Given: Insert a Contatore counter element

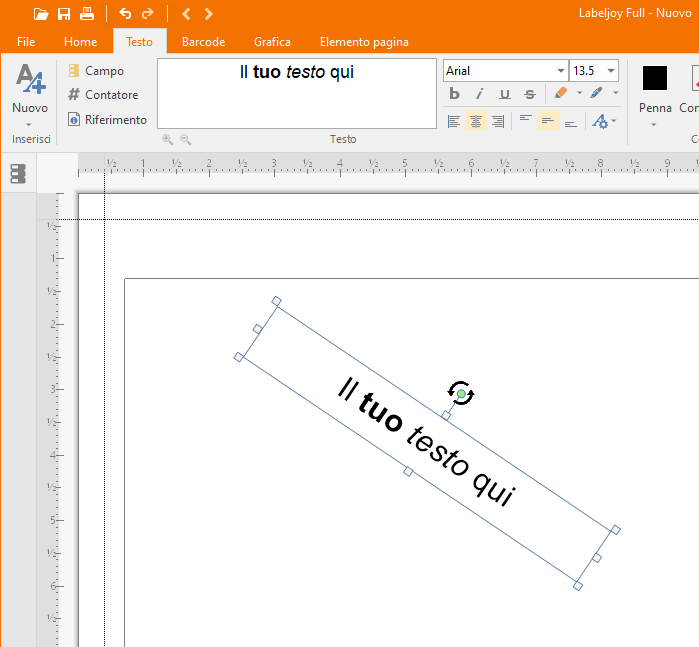Looking at the screenshot, I should pyautogui.click(x=103, y=95).
